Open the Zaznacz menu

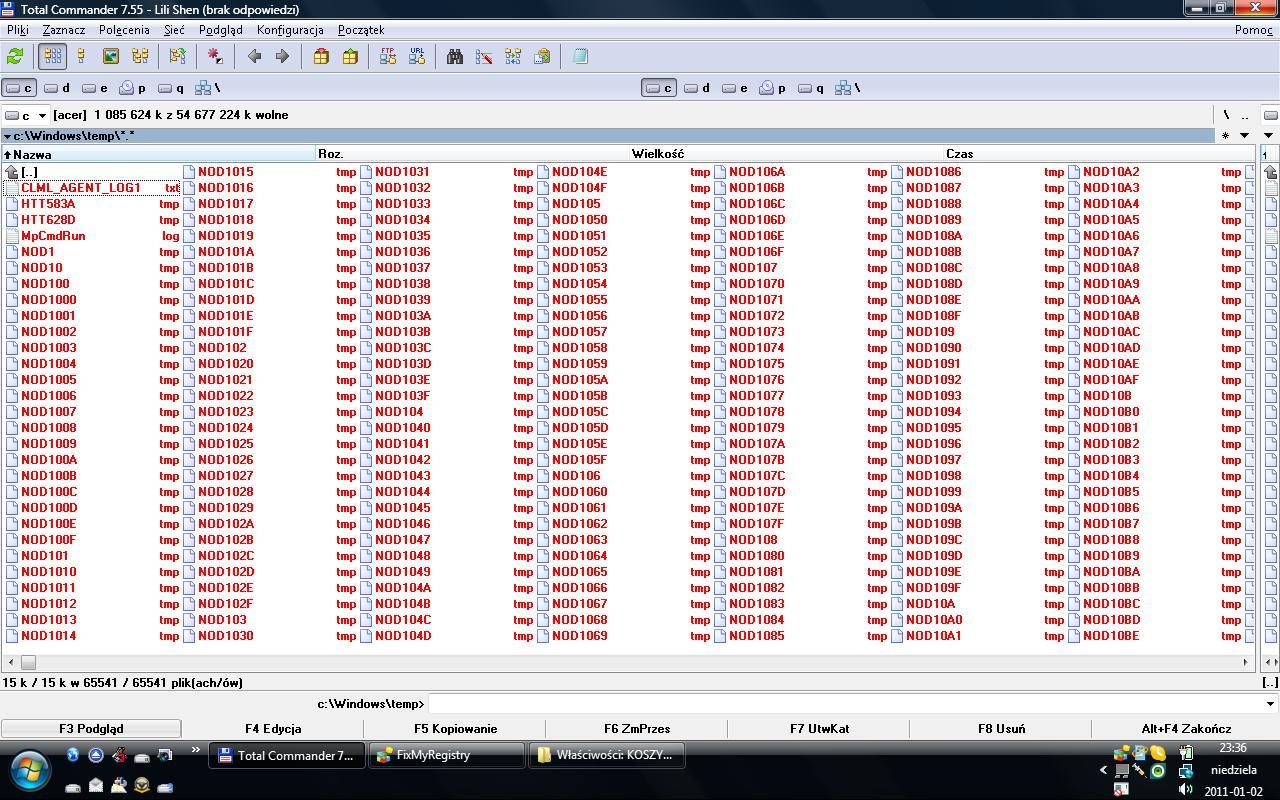pos(64,30)
